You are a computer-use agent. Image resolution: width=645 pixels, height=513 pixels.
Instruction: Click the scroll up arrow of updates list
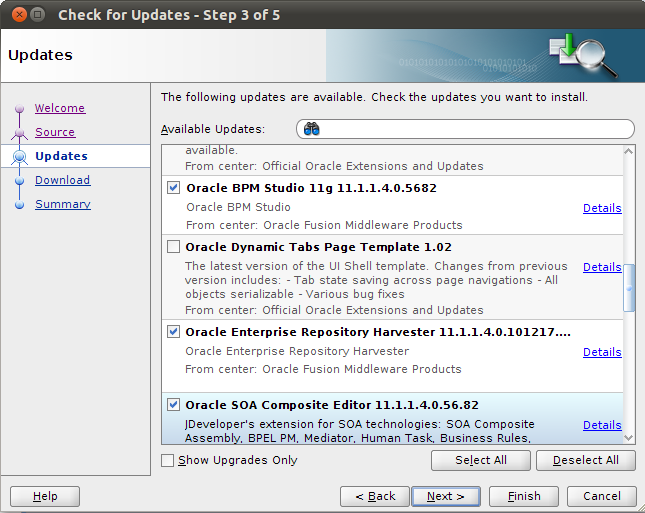click(x=629, y=151)
